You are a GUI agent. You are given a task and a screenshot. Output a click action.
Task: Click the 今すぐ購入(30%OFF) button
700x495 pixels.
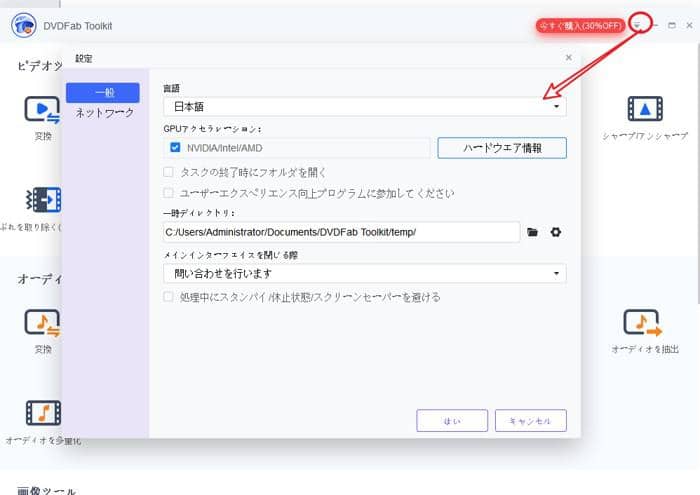click(580, 26)
